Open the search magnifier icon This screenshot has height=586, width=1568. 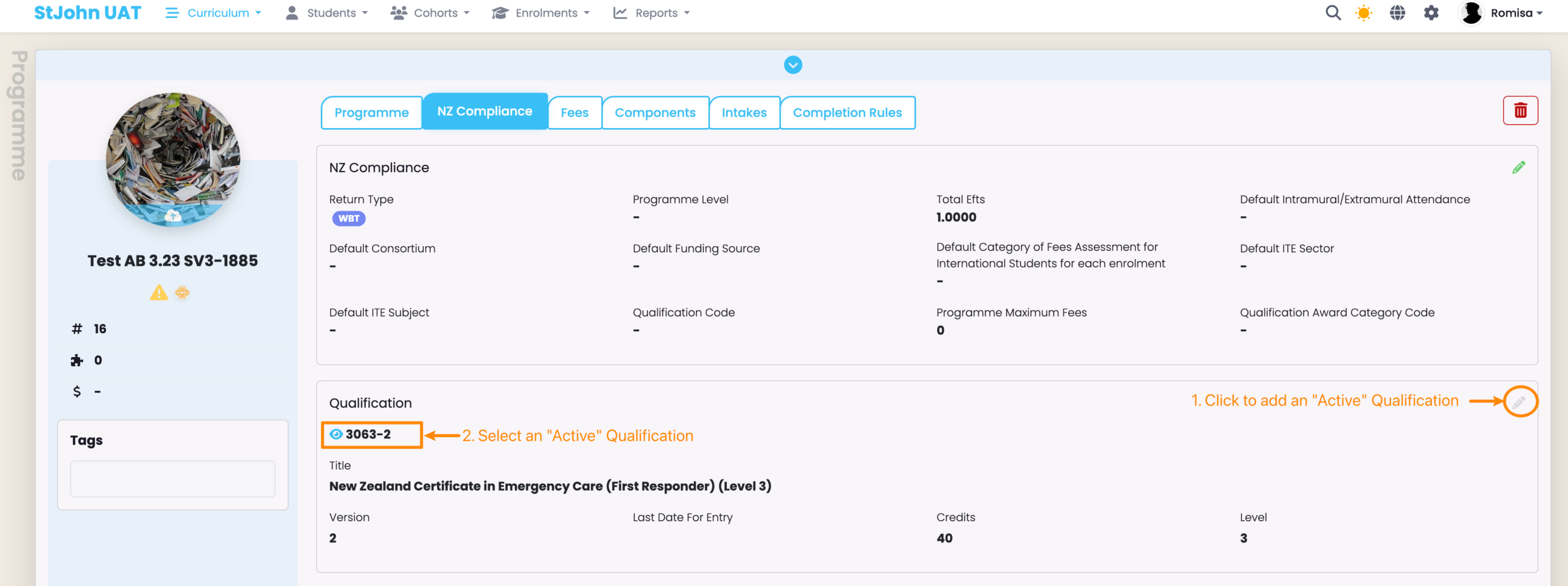coord(1333,13)
